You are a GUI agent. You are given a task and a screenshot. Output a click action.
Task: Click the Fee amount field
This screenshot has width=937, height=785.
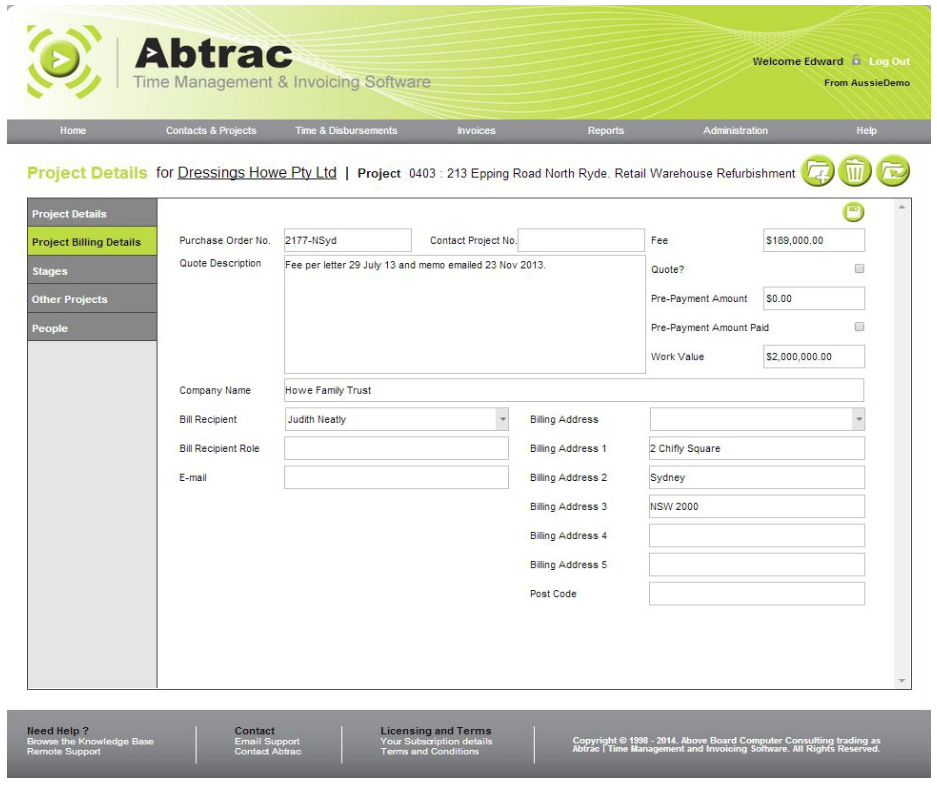point(814,240)
